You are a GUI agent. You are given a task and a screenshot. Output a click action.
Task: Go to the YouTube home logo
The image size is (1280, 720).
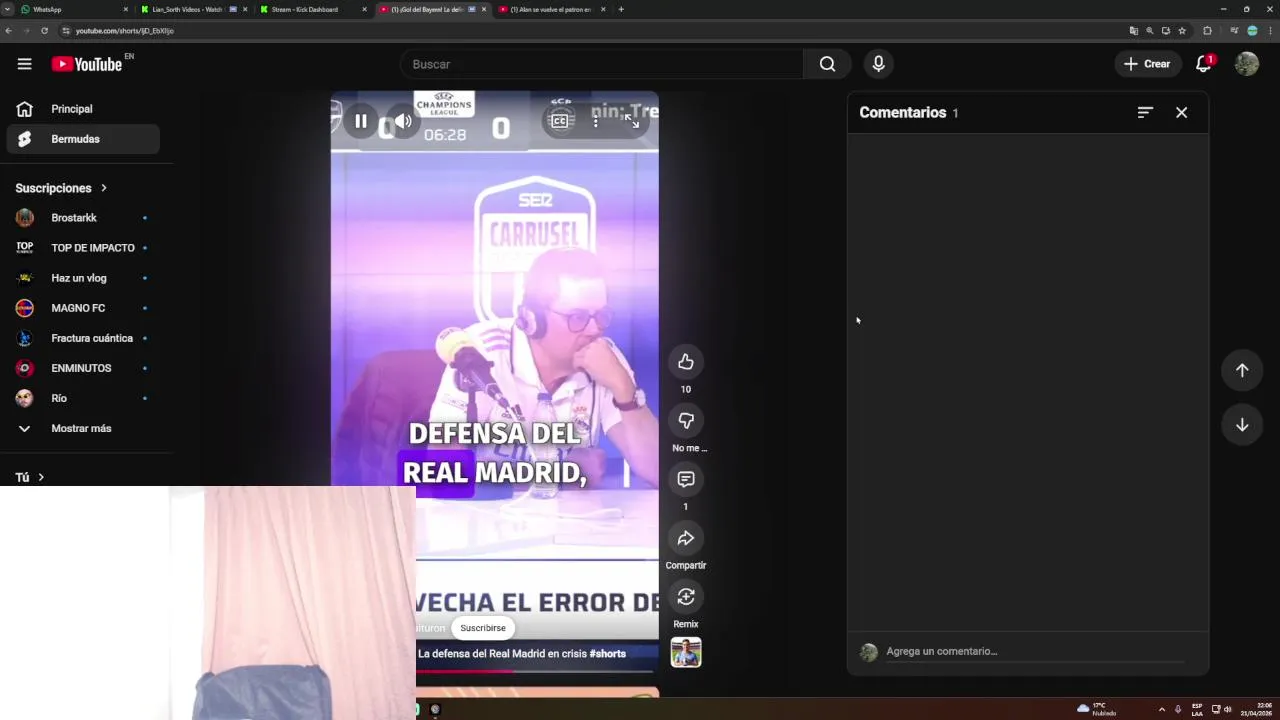point(87,64)
